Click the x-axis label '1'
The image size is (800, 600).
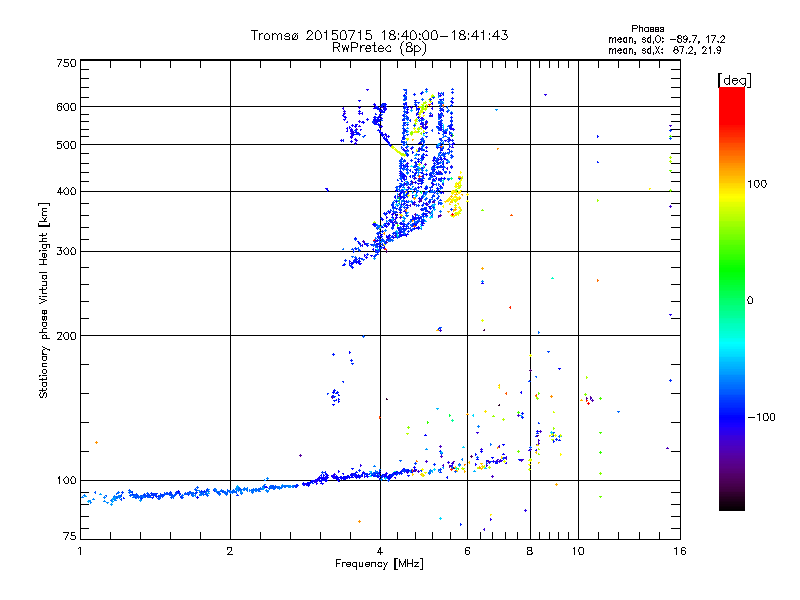click(x=80, y=551)
